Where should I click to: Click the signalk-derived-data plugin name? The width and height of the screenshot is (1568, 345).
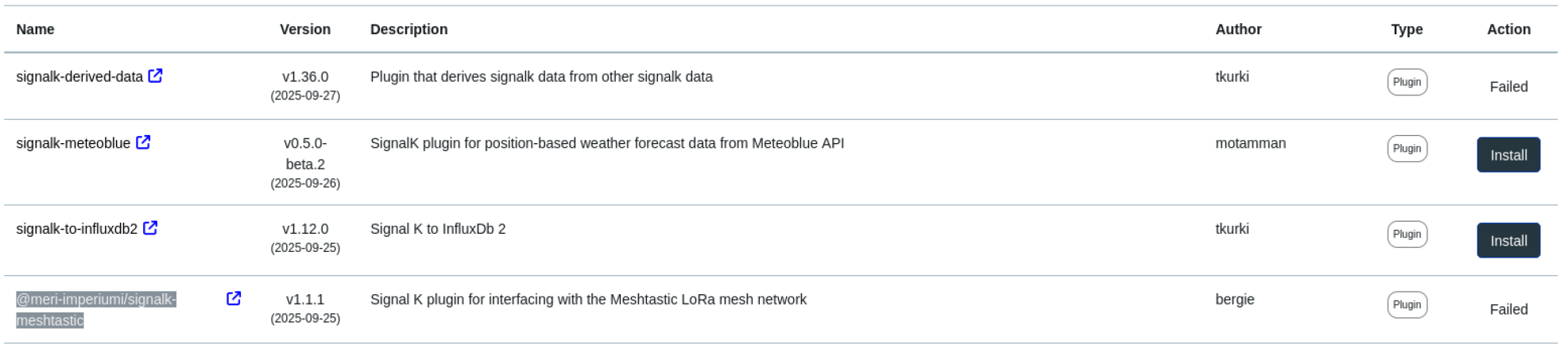tap(79, 77)
